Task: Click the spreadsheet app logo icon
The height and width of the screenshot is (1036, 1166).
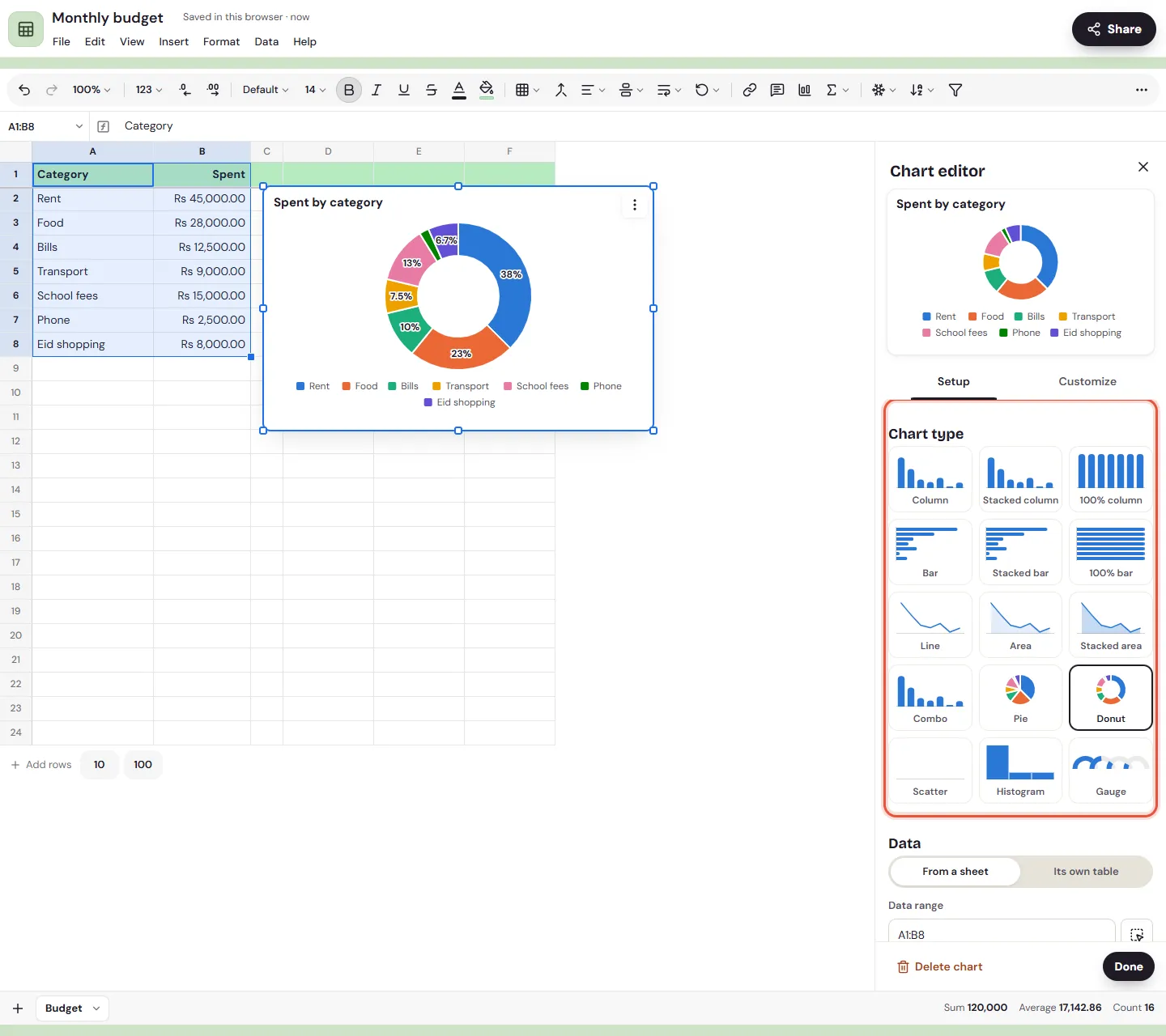Action: click(x=26, y=29)
